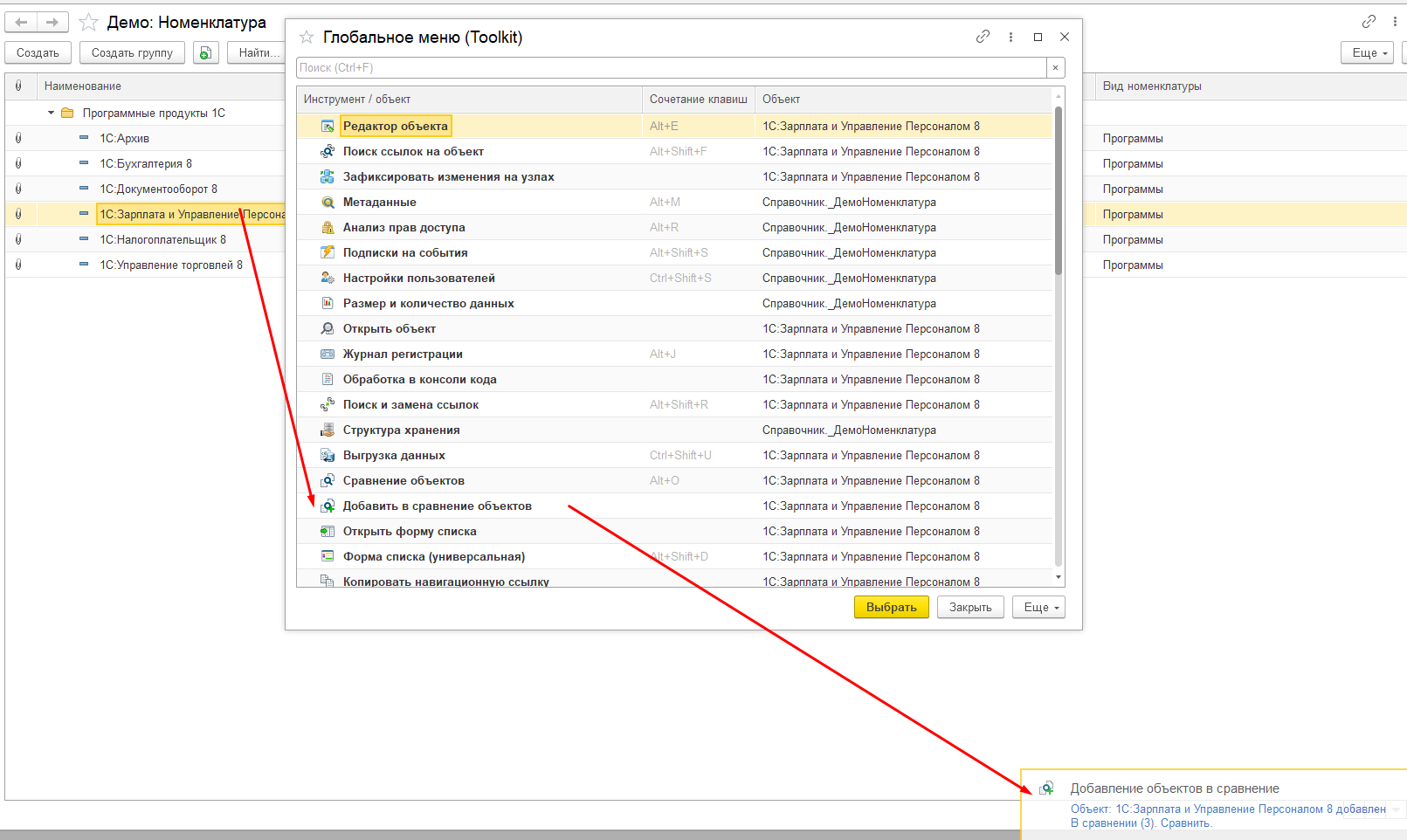Select the Настройки пользователей tool row
This screenshot has width=1407, height=840.
674,279
